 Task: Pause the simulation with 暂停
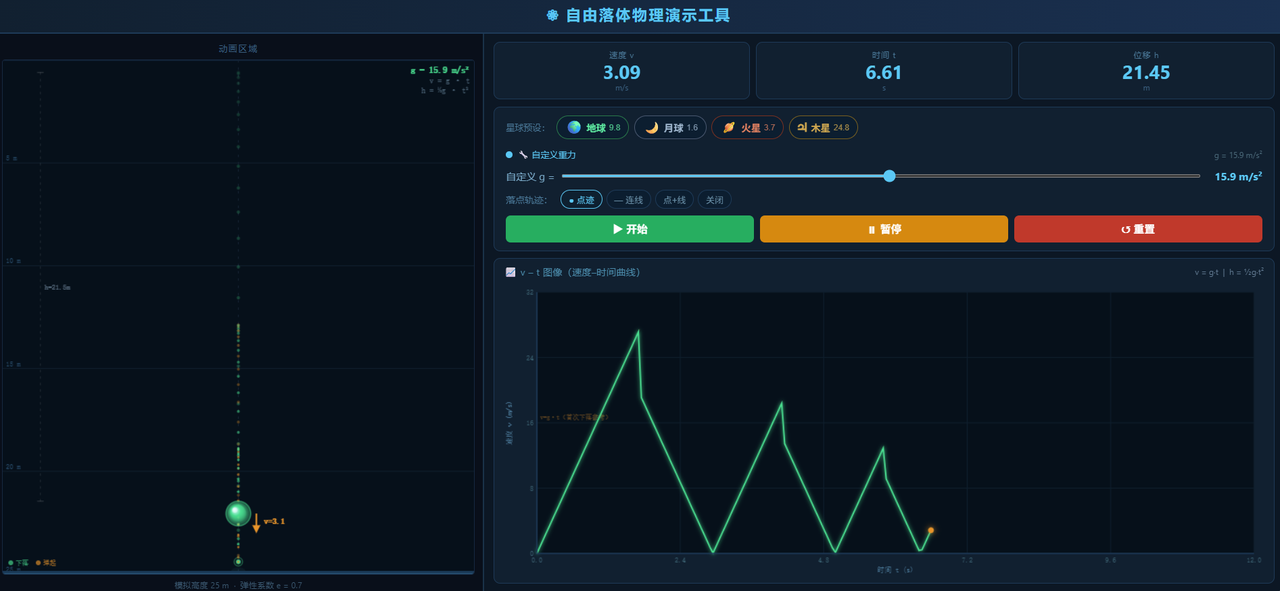(x=884, y=229)
